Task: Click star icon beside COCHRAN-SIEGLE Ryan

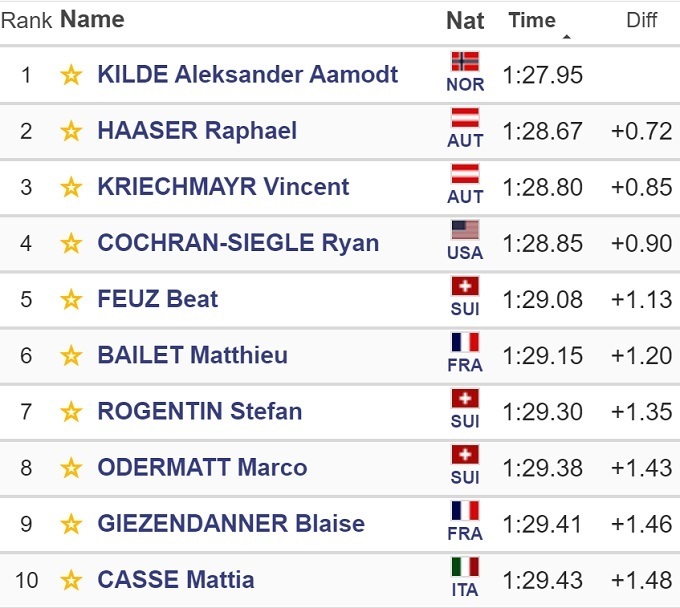Action: point(71,243)
